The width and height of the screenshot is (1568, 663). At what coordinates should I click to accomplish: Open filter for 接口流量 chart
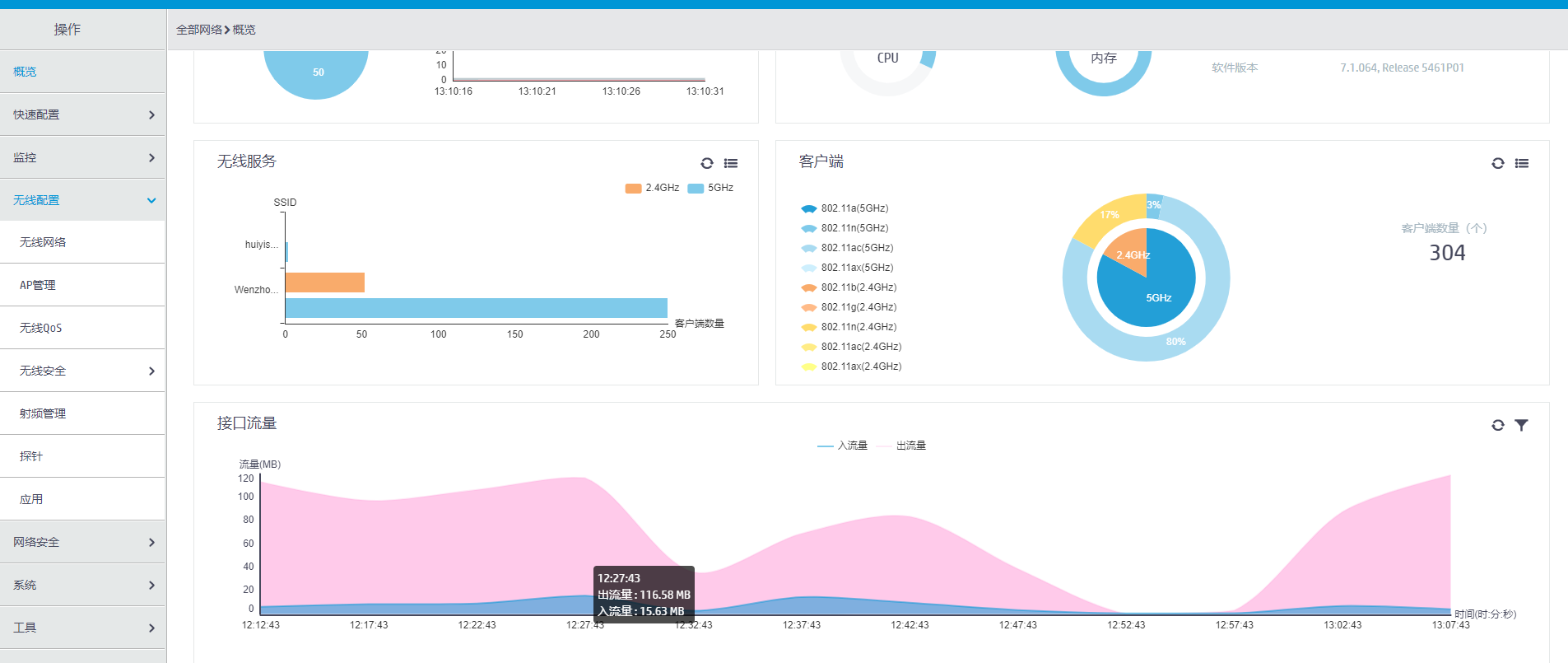1522,425
